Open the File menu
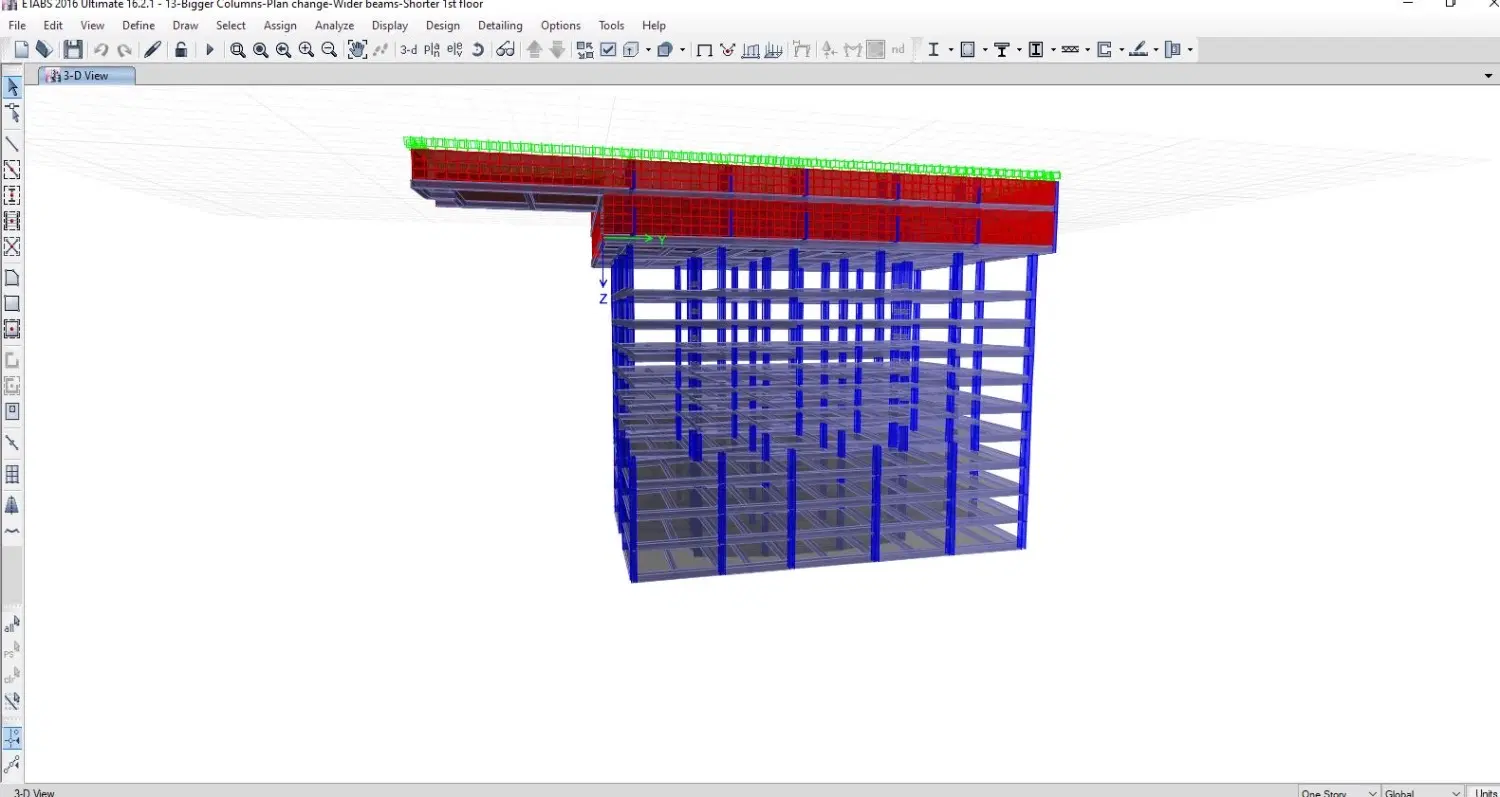 (x=17, y=25)
